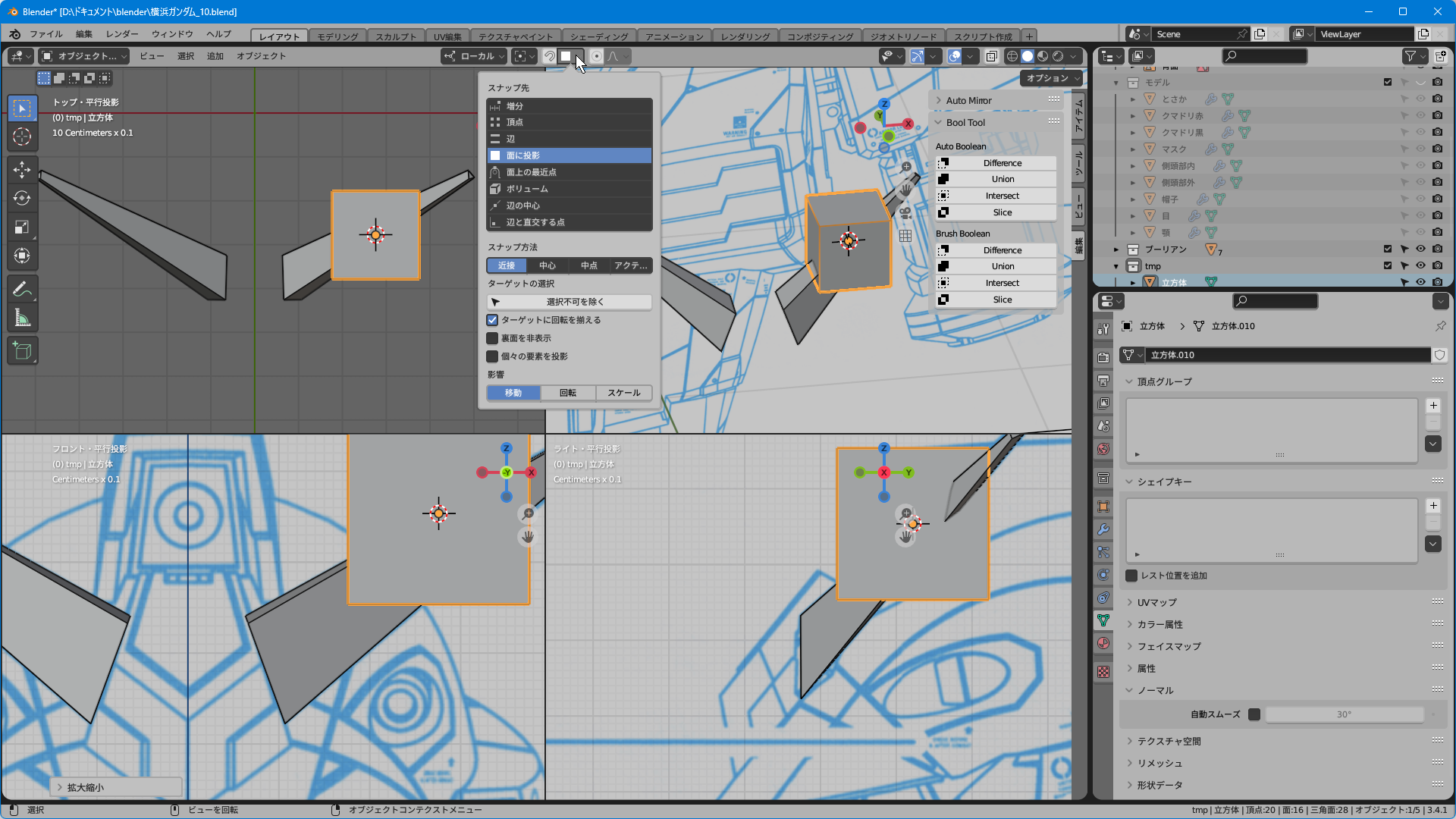Viewport: 1456px width, 819px height.
Task: Select the Measure ruler tool
Action: point(22,318)
